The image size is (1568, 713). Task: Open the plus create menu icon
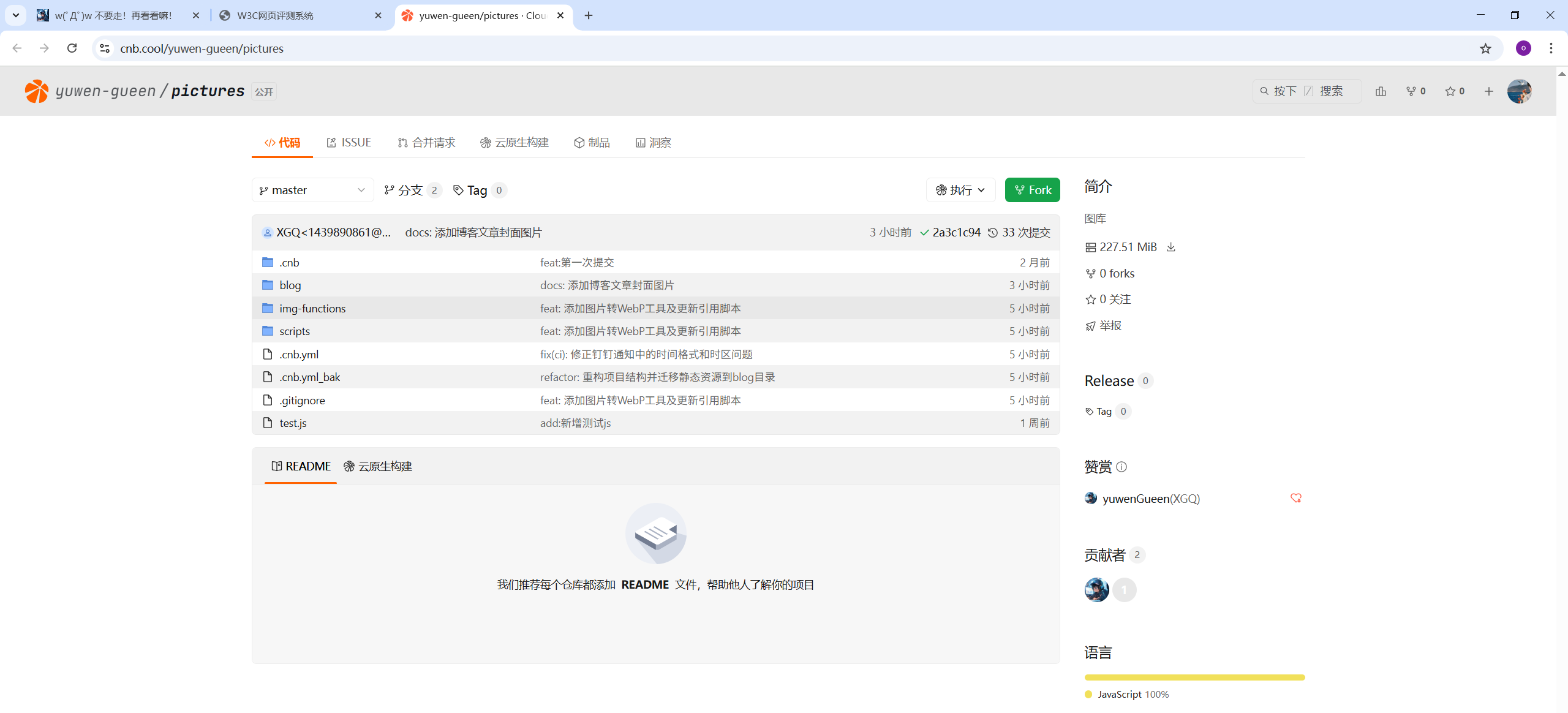(1489, 91)
